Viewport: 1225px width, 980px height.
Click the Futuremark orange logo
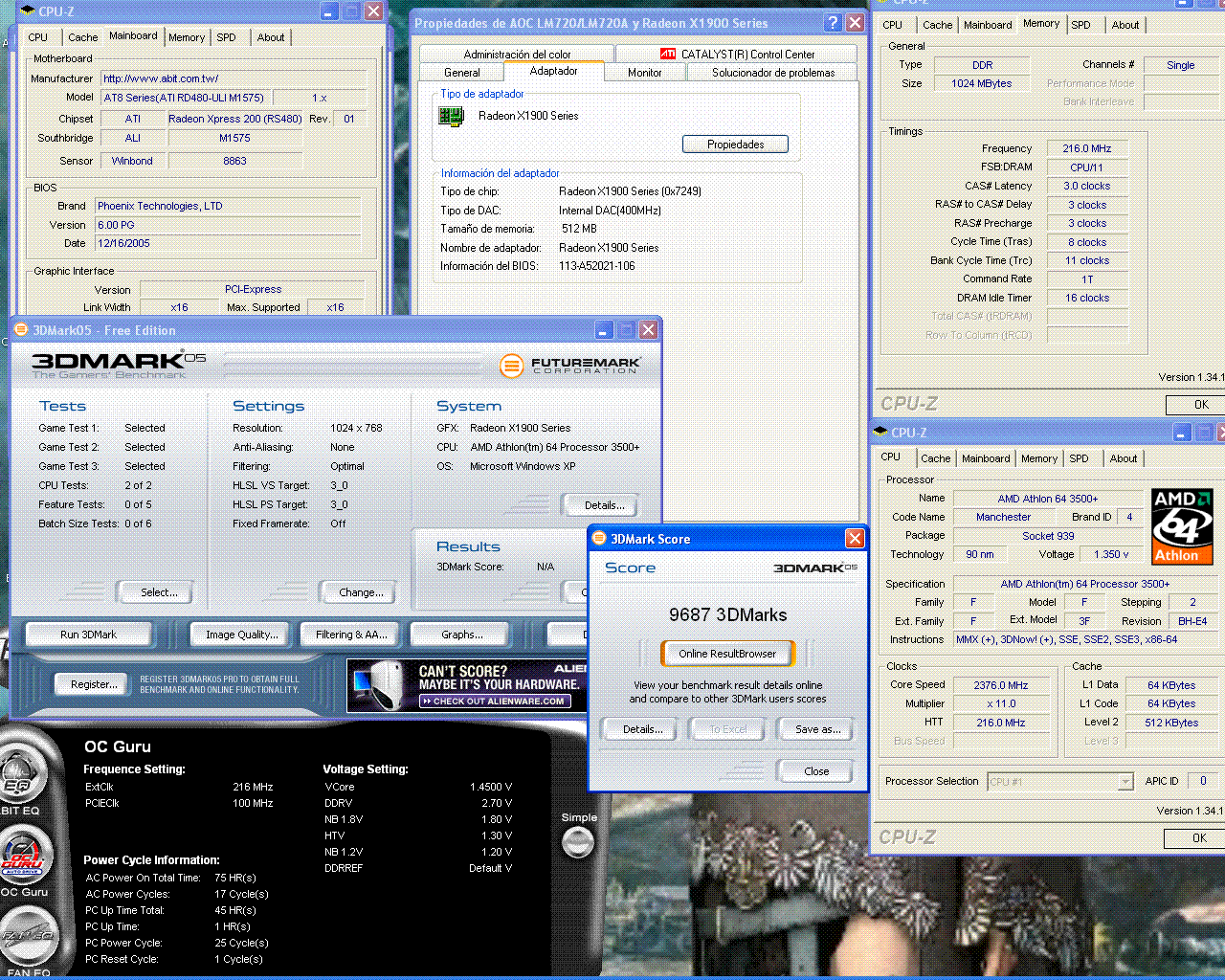click(x=512, y=365)
